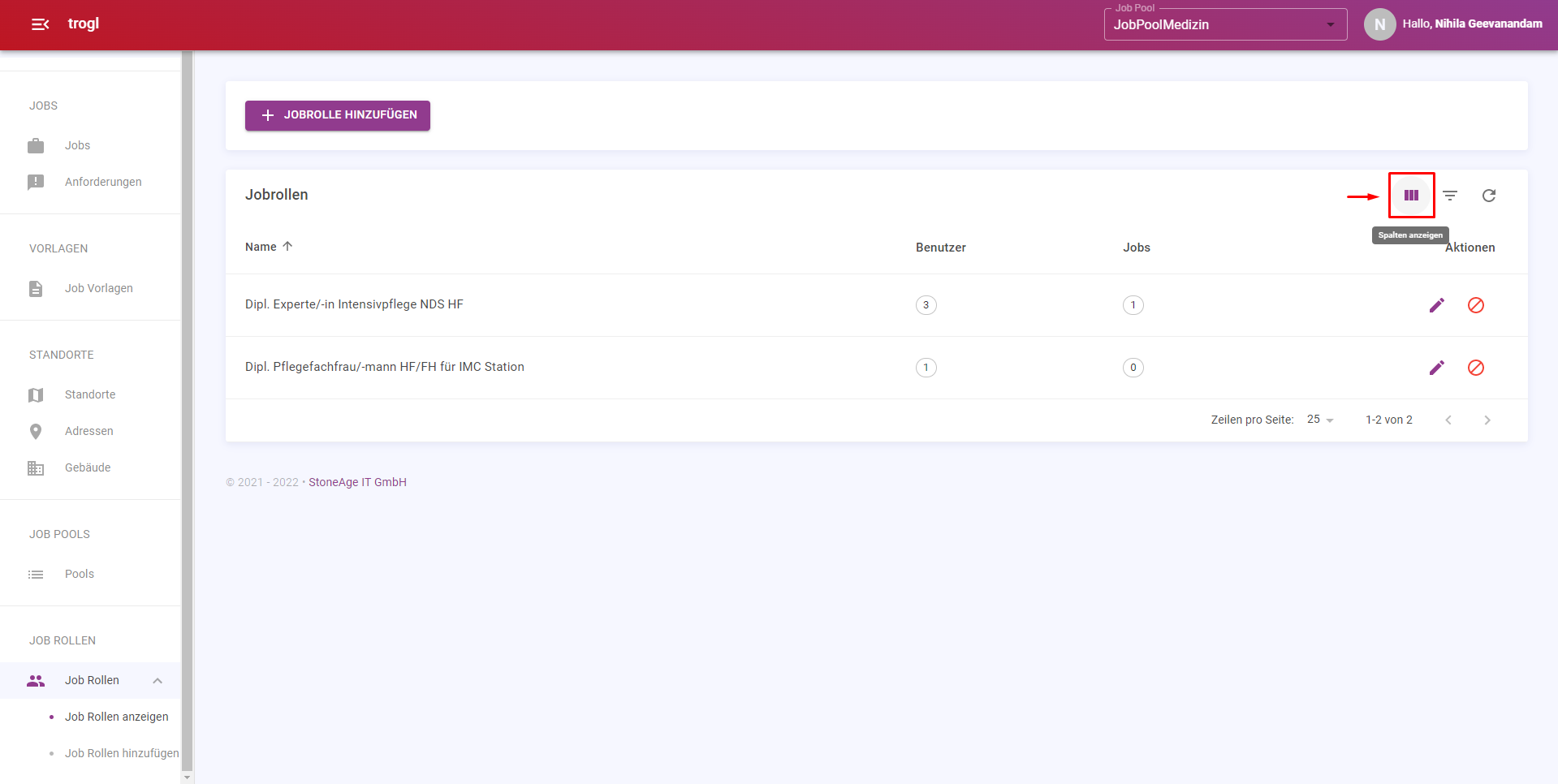Open rows per page dropdown 25
Viewport: 1558px width, 784px height.
click(1320, 420)
